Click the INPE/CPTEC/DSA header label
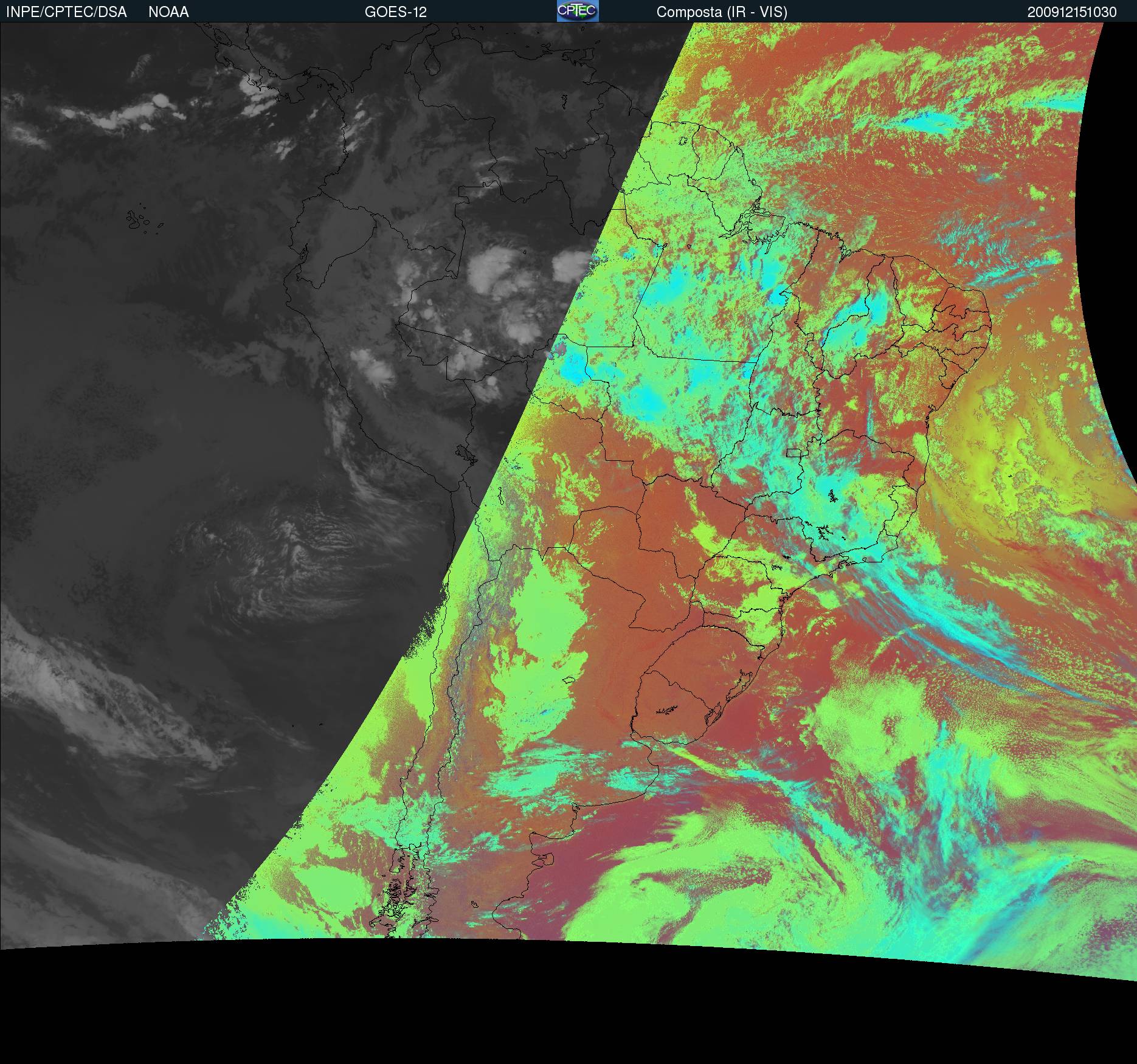The height and width of the screenshot is (1064, 1137). coord(66,12)
